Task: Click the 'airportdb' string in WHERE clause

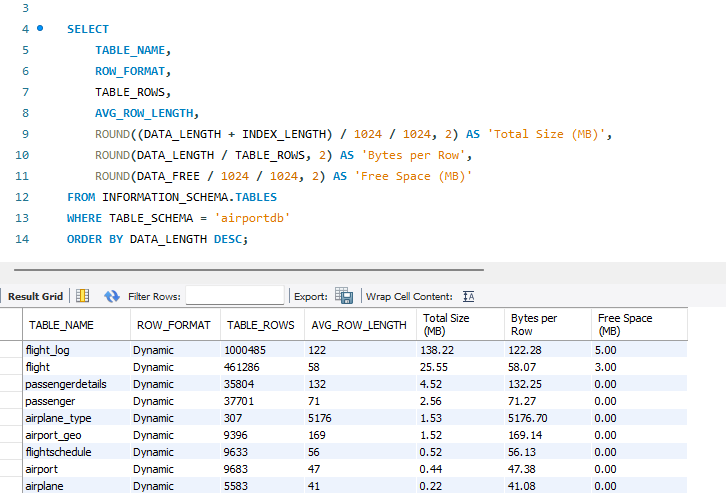Action: (254, 218)
